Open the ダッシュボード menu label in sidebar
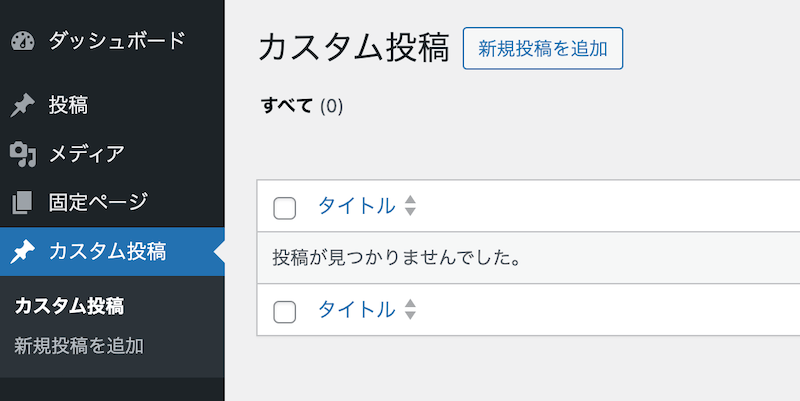The width and height of the screenshot is (800, 401). 117,41
